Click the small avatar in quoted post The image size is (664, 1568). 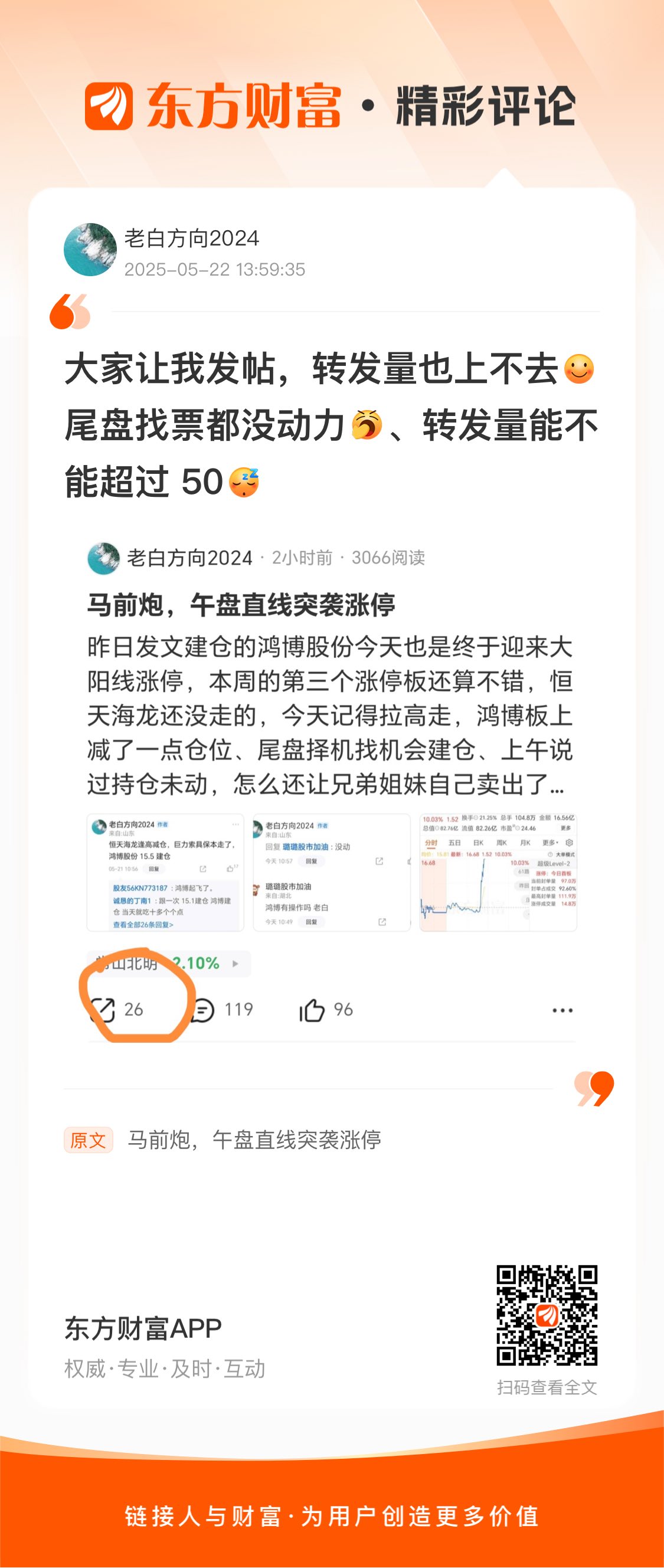(103, 558)
